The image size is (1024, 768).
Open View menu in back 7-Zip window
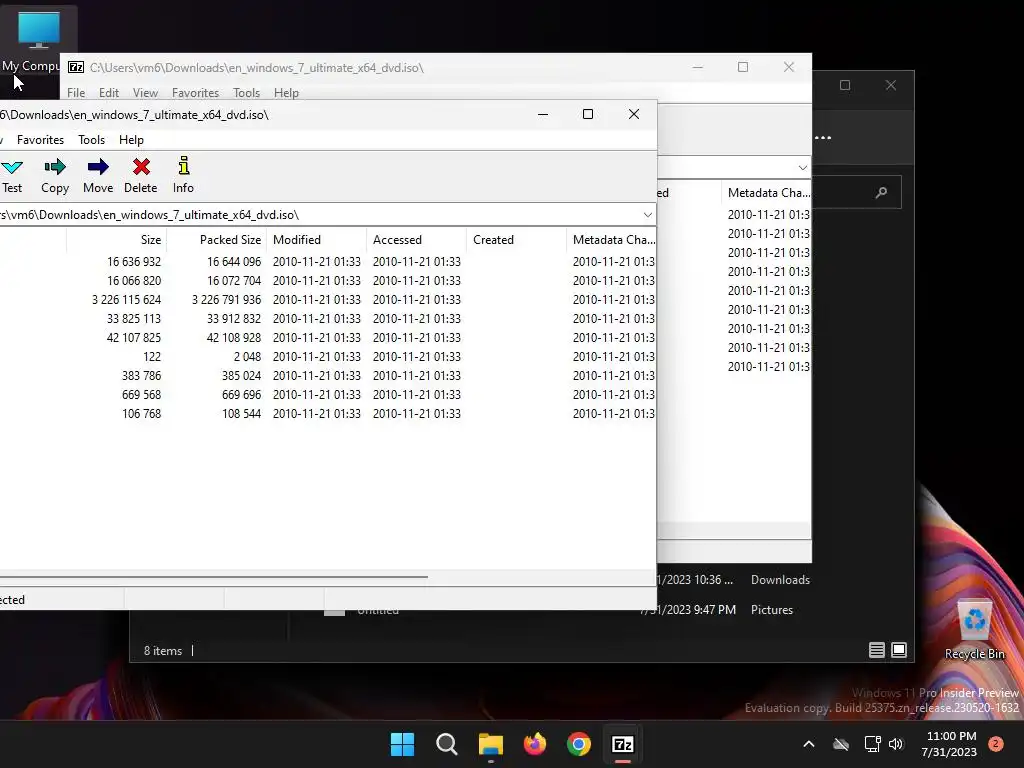146,93
